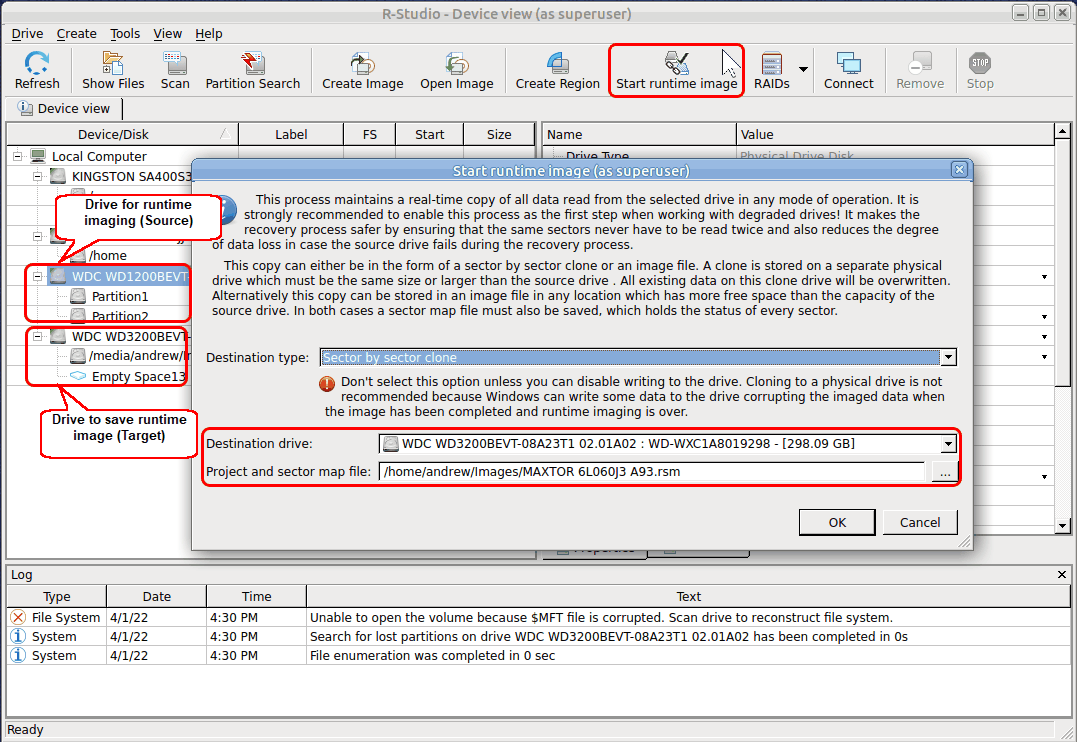The width and height of the screenshot is (1077, 742).
Task: Click the Label column header
Action: [x=291, y=135]
